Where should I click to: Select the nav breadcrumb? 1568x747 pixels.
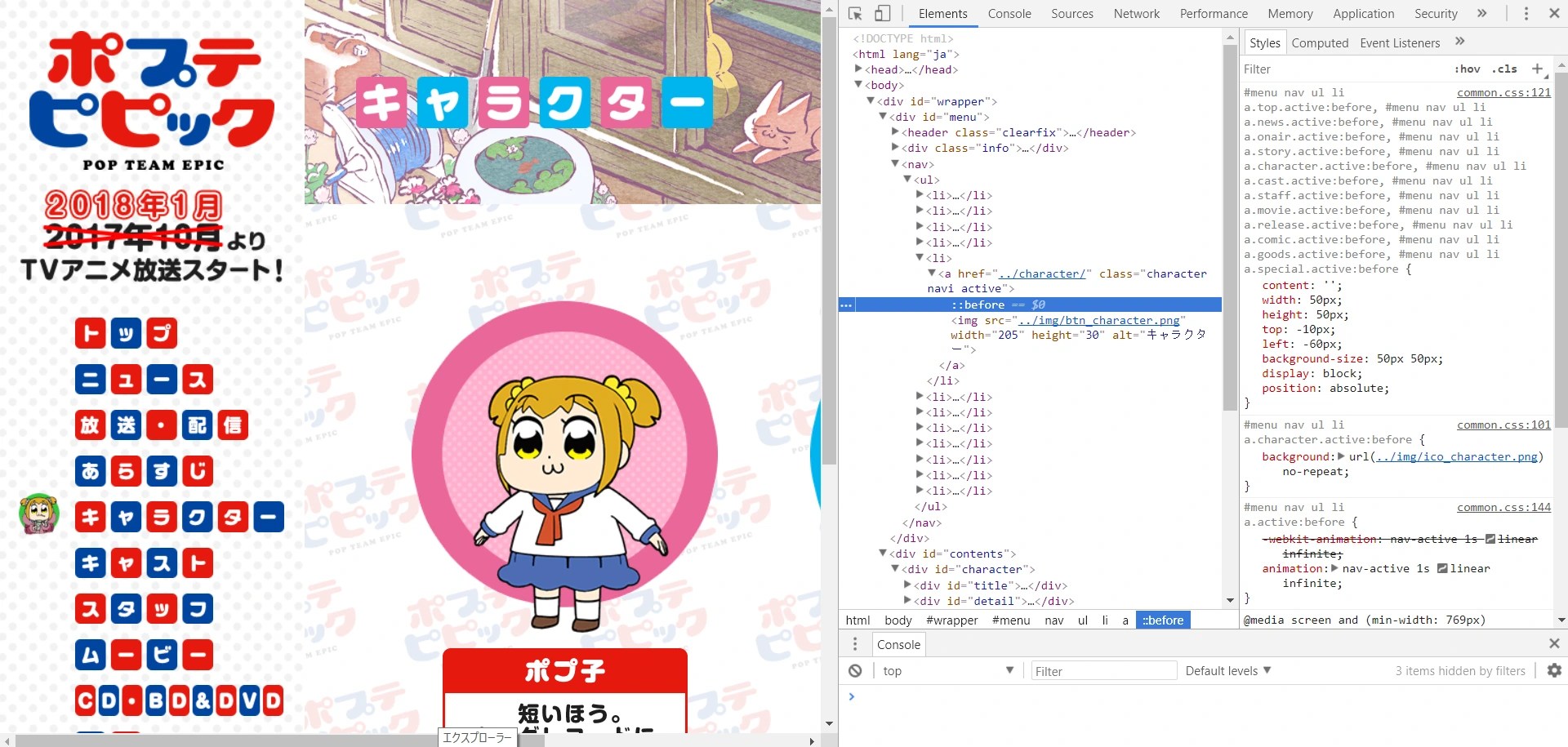pyautogui.click(x=1054, y=620)
